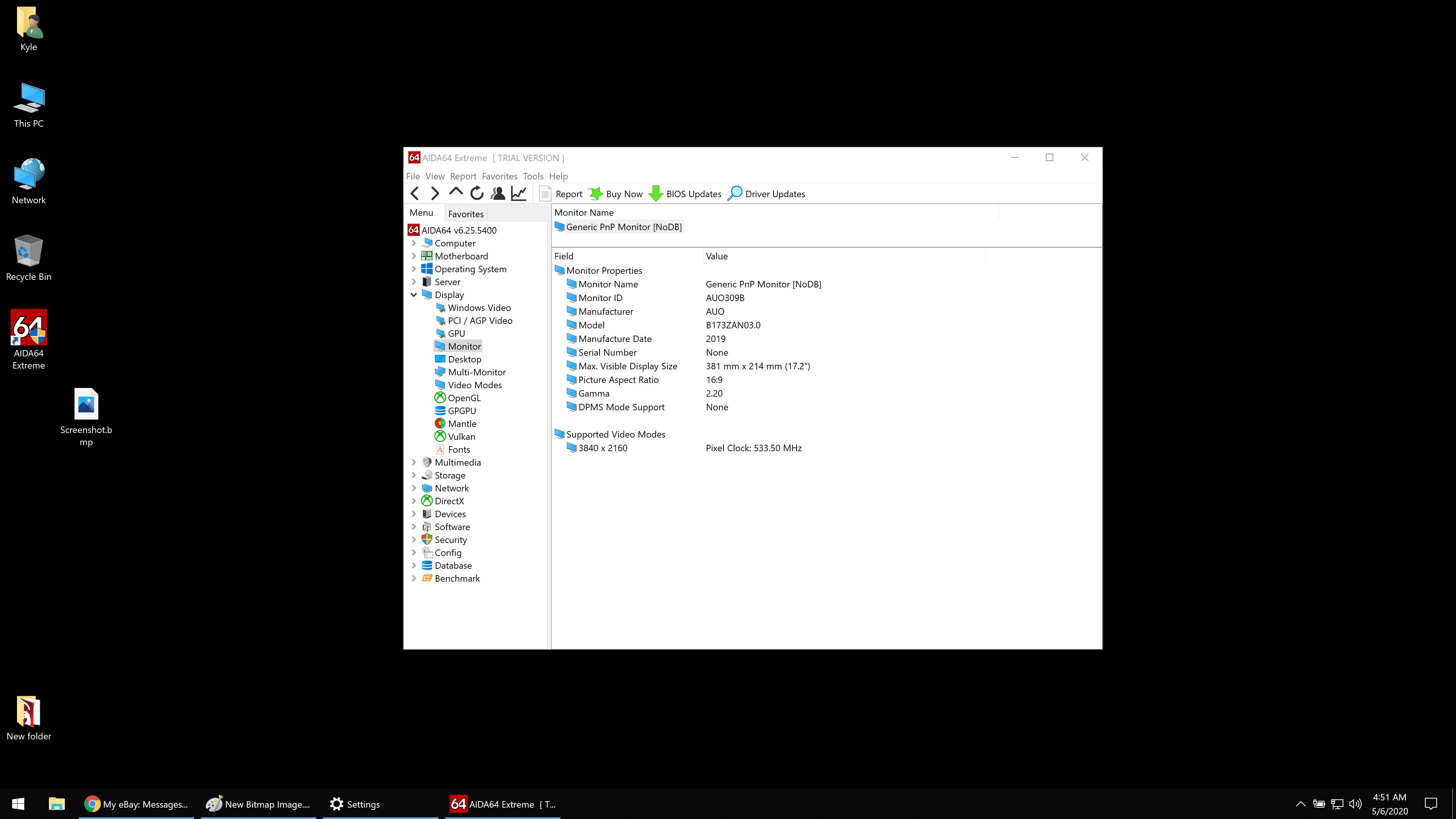This screenshot has width=1456, height=819.
Task: Switch to the Menu tab in the sidebar
Action: pyautogui.click(x=422, y=212)
